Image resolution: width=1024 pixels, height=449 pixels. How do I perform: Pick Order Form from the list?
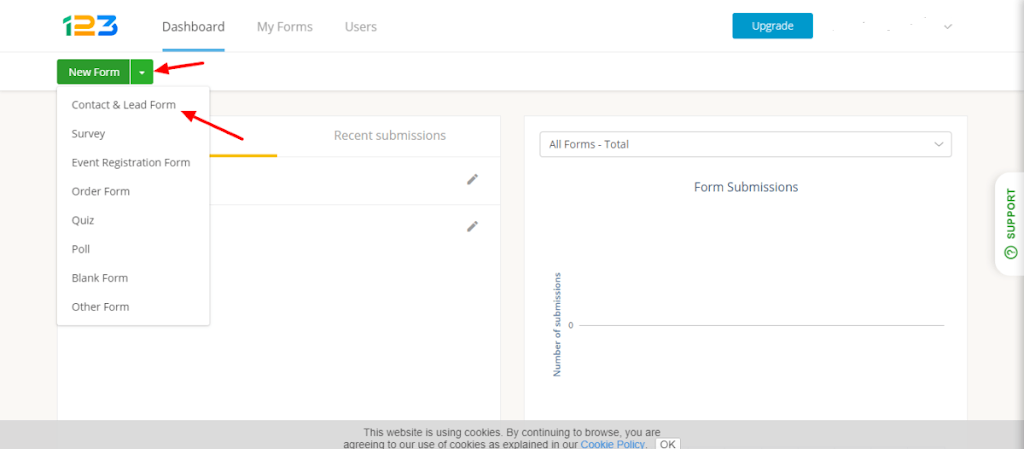pos(101,191)
